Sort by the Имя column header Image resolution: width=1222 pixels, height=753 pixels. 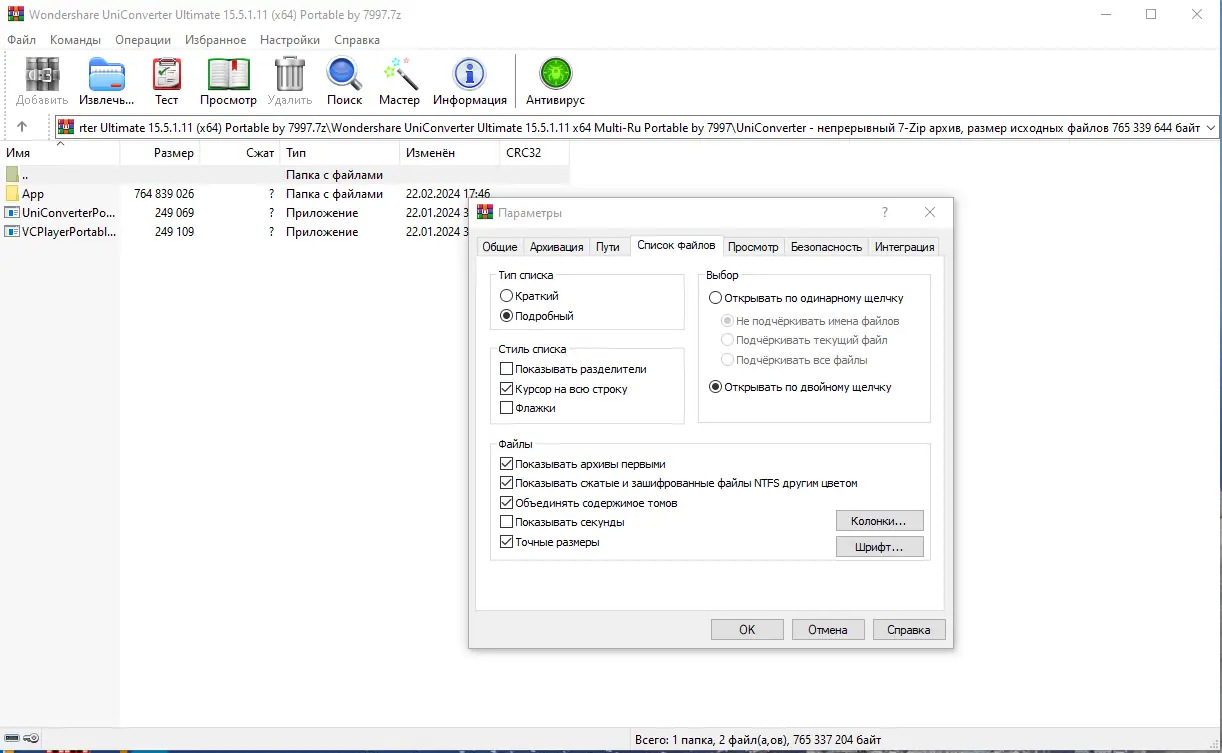[60, 153]
